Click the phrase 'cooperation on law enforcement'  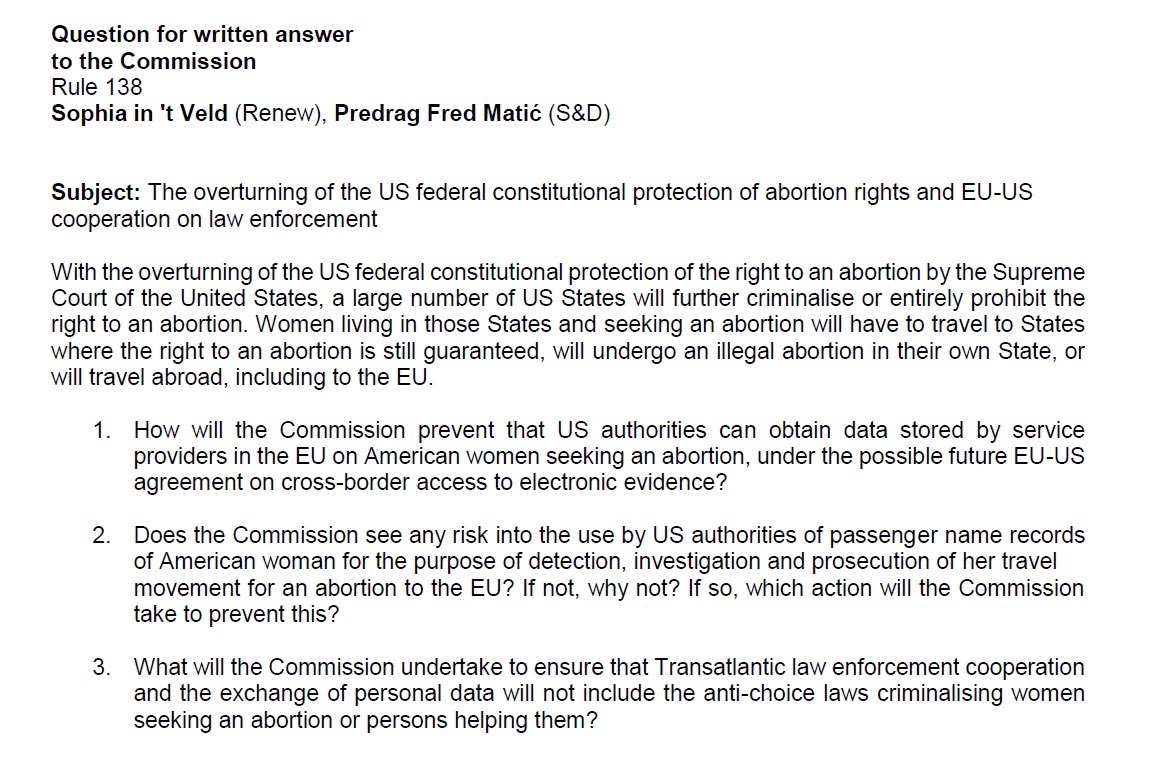(x=214, y=219)
